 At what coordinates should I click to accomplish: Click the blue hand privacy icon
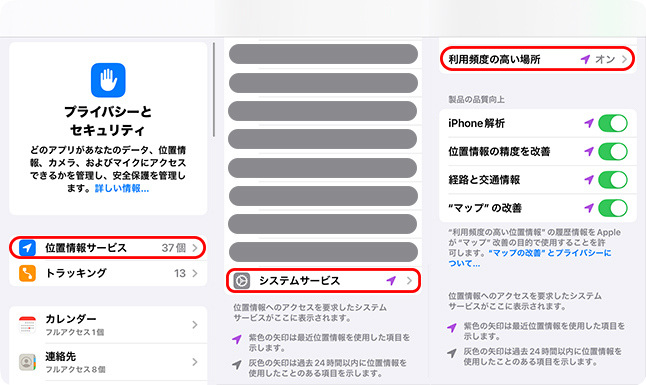click(x=108, y=80)
